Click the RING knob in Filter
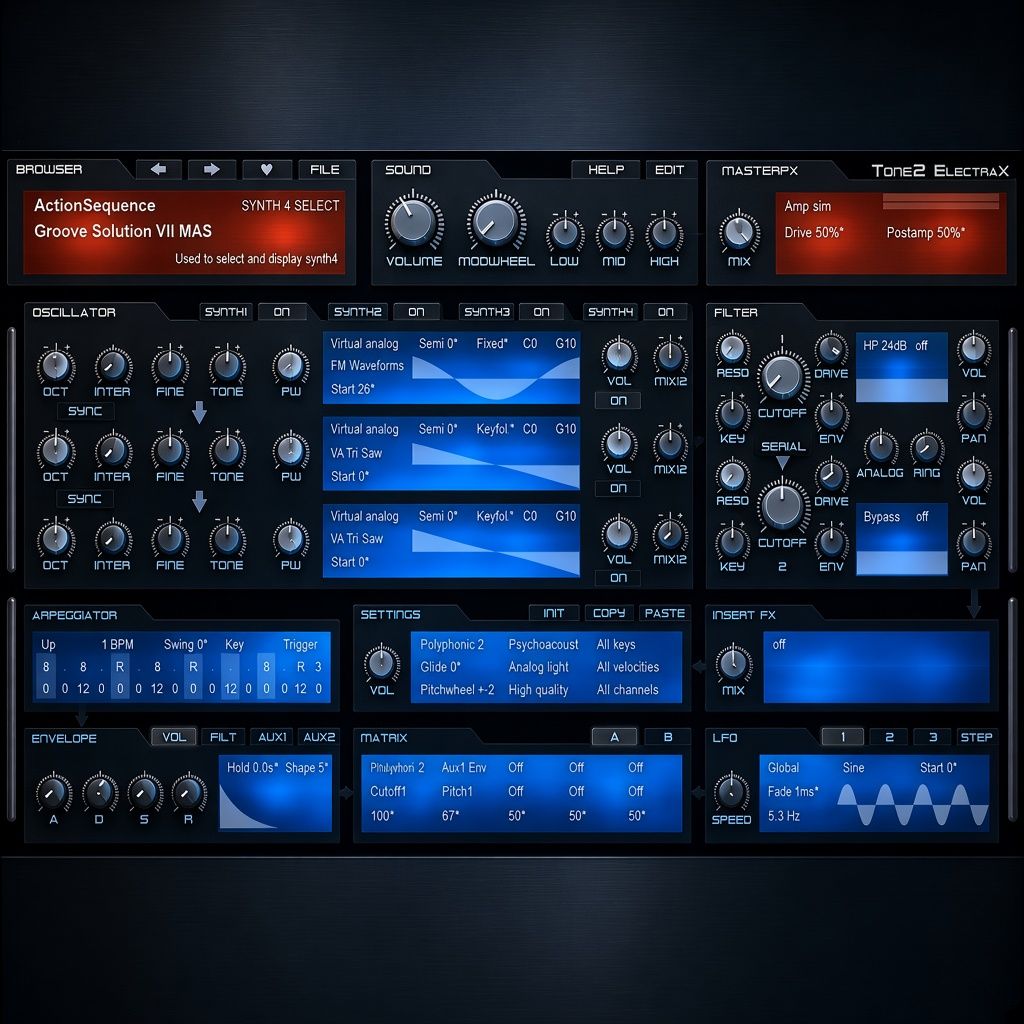Screen dimensions: 1024x1024 (927, 447)
